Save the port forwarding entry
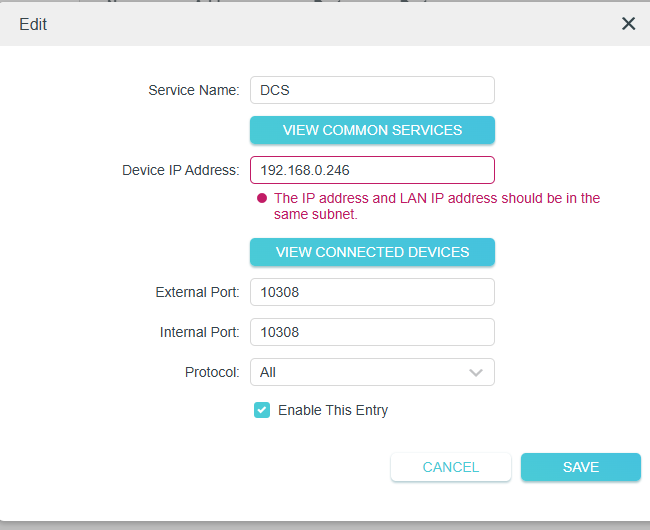This screenshot has width=650, height=530. tap(581, 467)
